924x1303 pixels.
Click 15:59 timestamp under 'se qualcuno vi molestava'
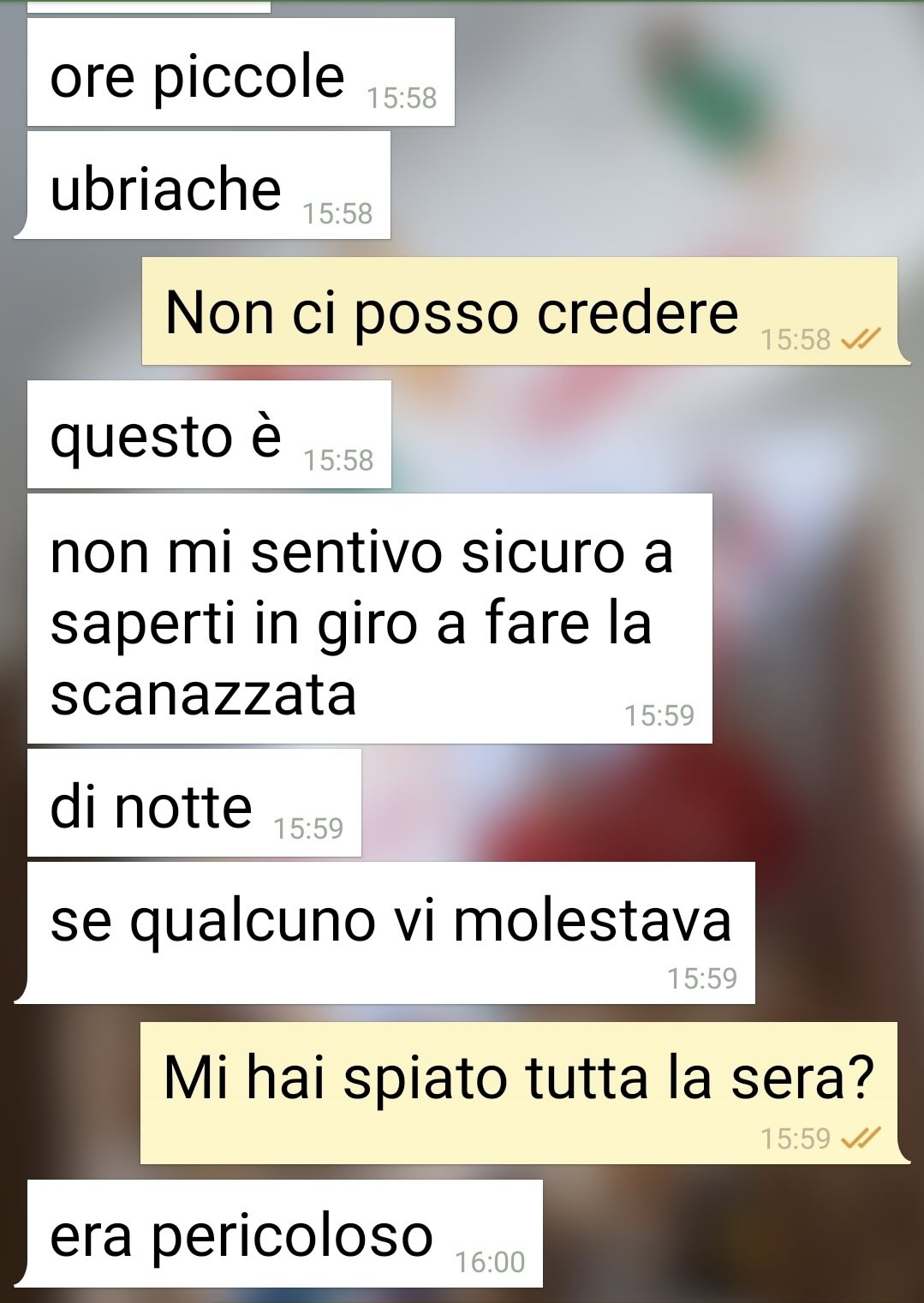point(702,977)
